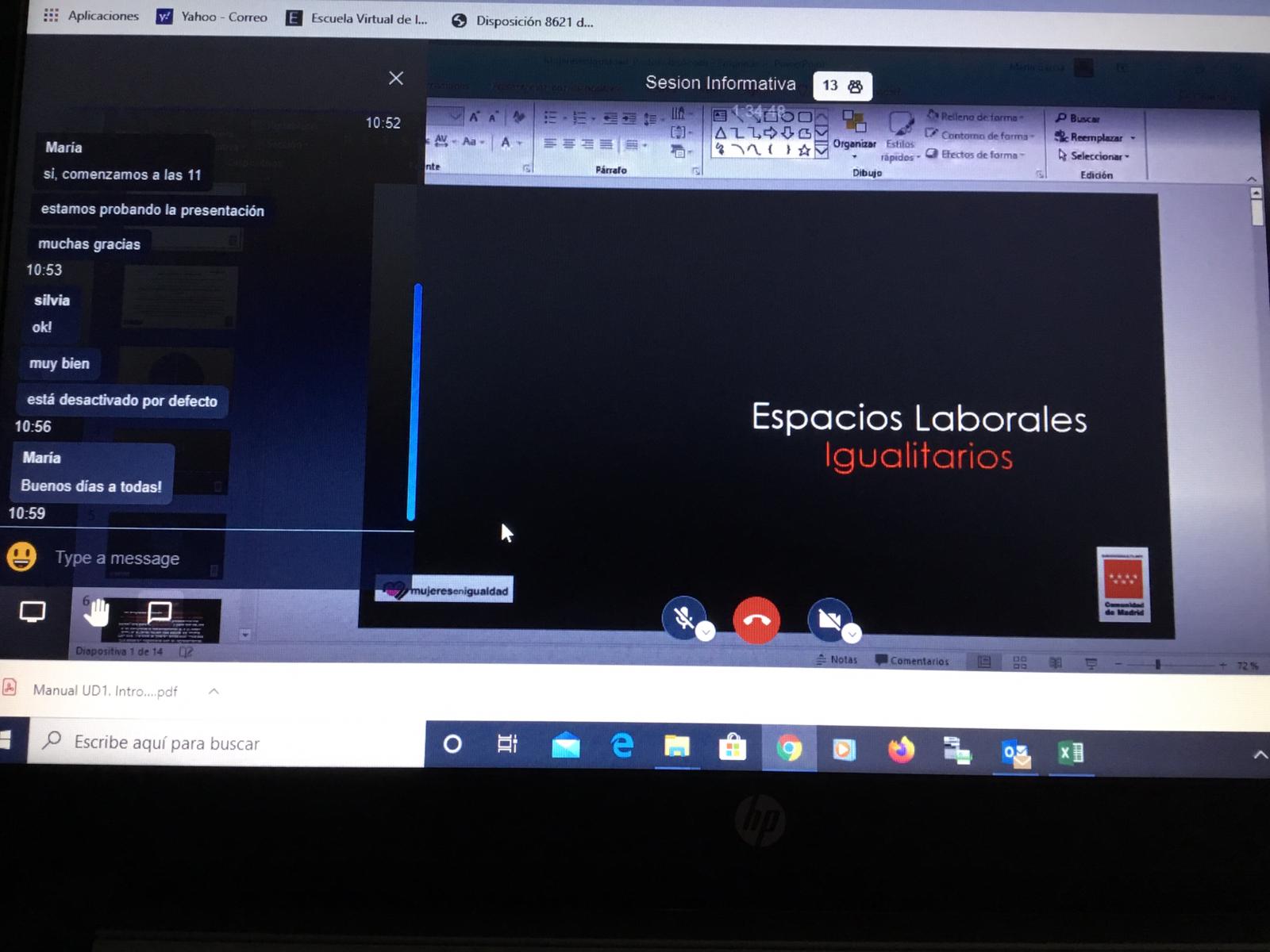Justify text in Párrafo group
Image resolution: width=1270 pixels, height=952 pixels.
tap(606, 144)
